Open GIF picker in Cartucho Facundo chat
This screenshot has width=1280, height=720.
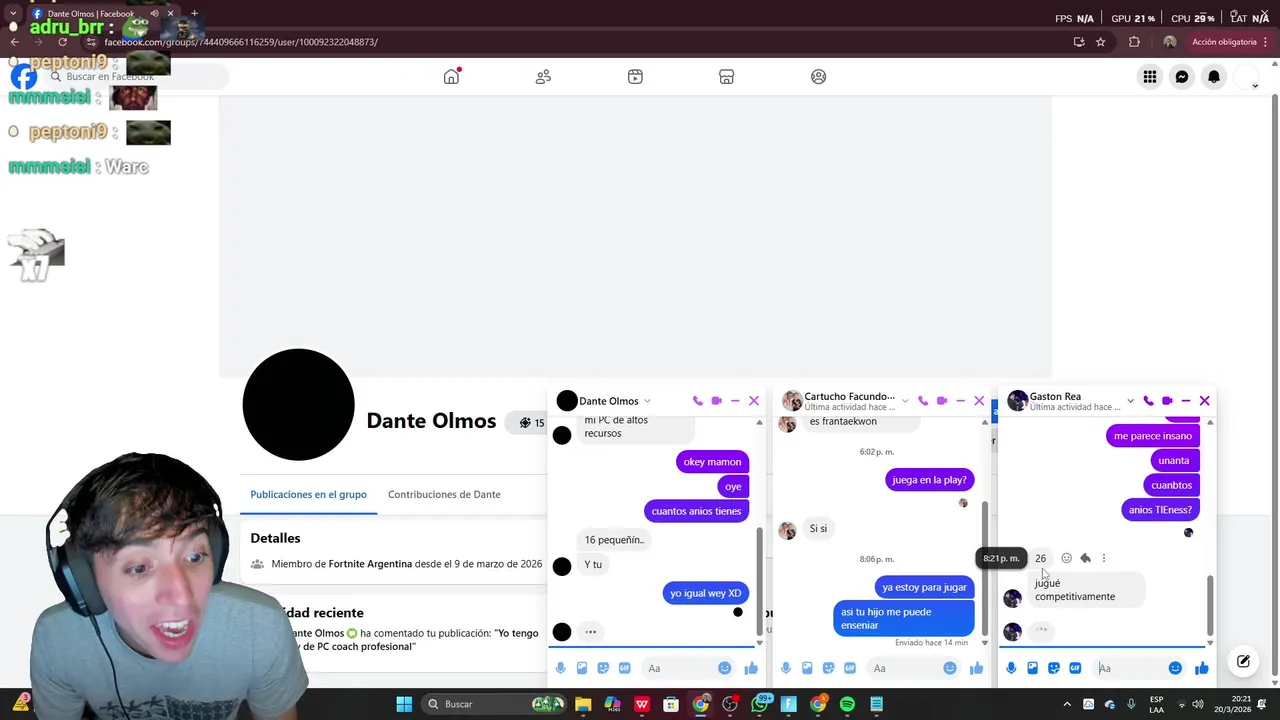(850, 668)
